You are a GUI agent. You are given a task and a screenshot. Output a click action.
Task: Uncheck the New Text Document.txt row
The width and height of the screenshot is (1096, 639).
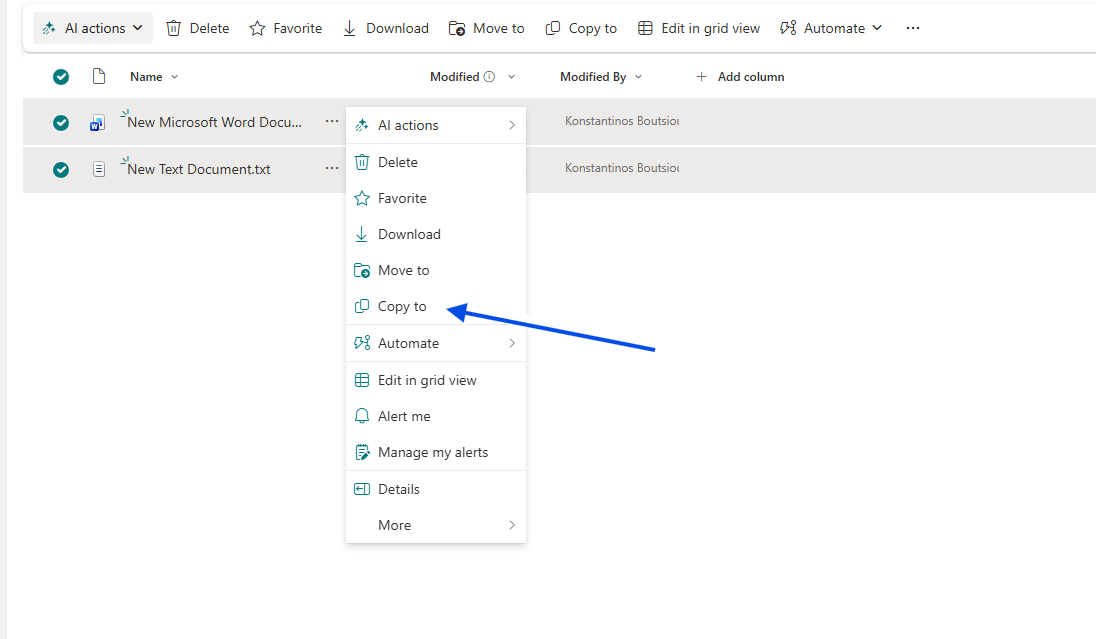point(61,170)
